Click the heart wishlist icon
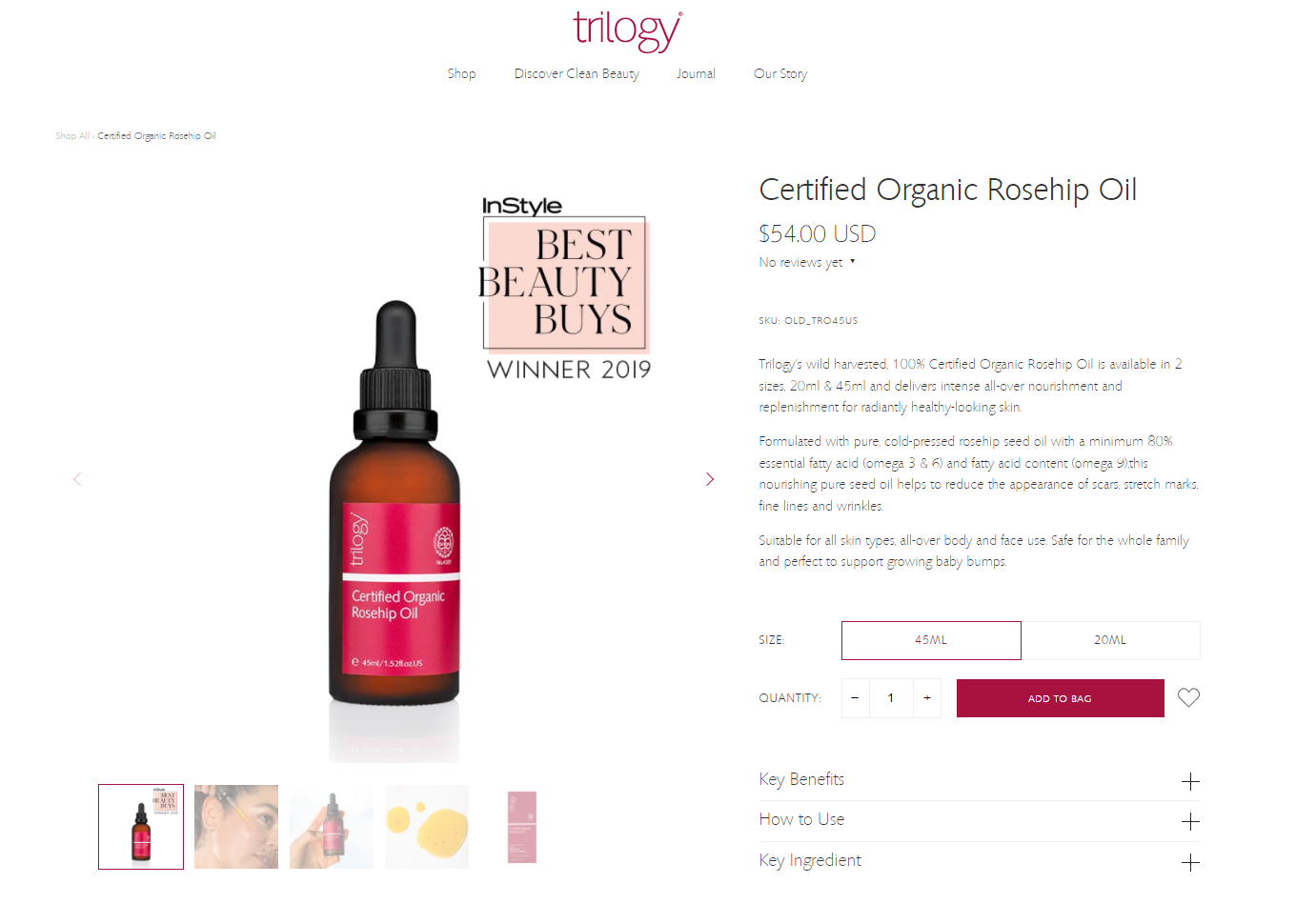Screen dimensions: 1316x904 (1188, 697)
